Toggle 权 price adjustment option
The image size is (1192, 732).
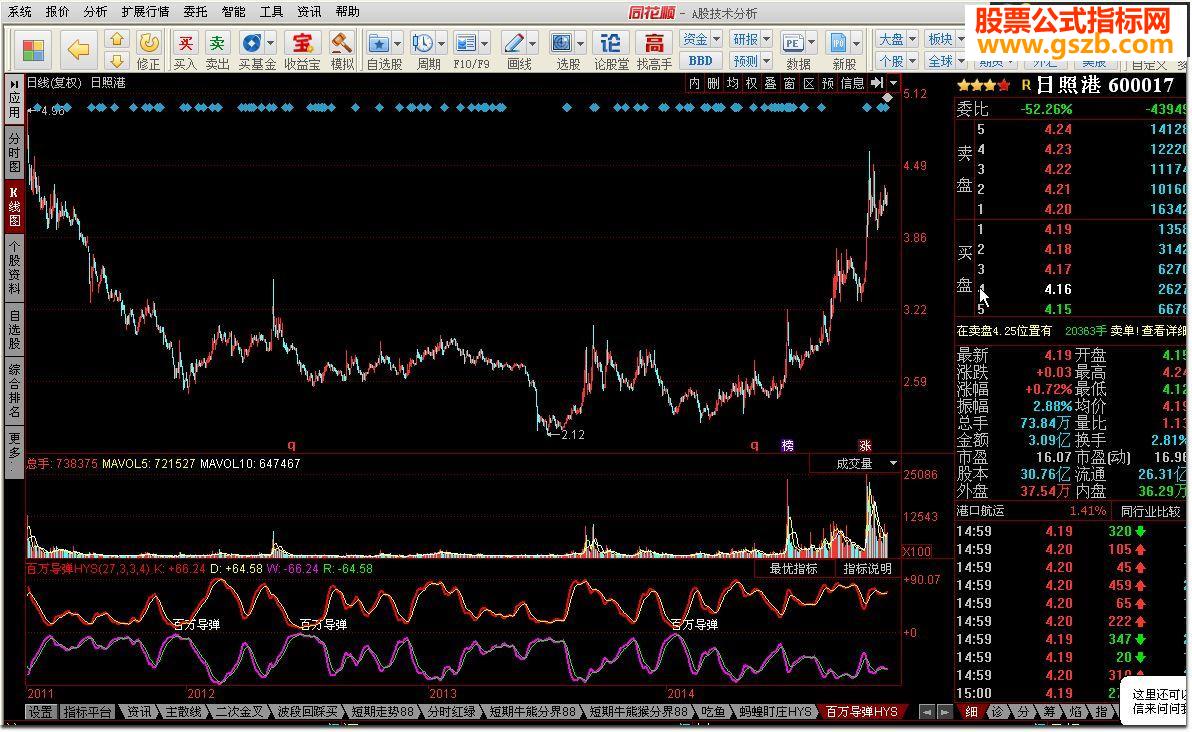click(x=751, y=83)
